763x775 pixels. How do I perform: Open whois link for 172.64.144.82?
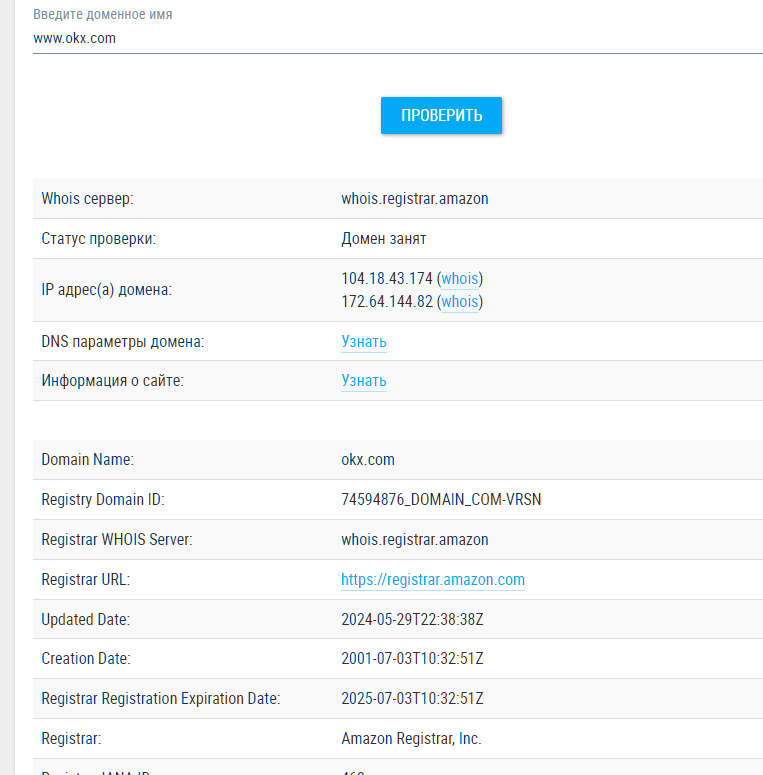pyautogui.click(x=460, y=301)
